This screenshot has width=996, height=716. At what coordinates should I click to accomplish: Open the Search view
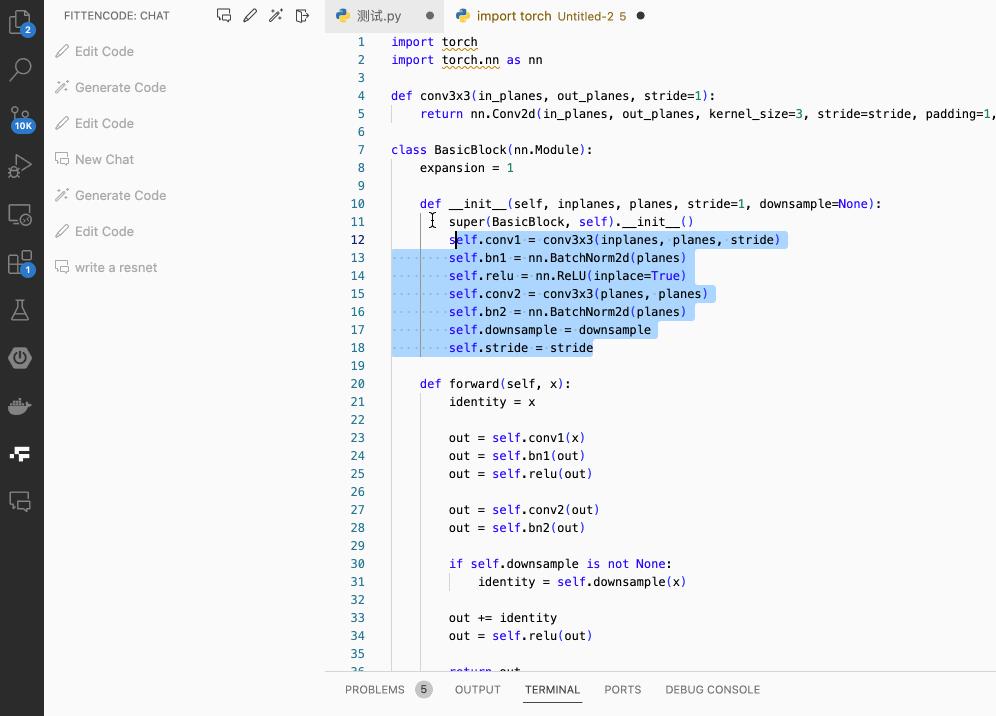20,70
